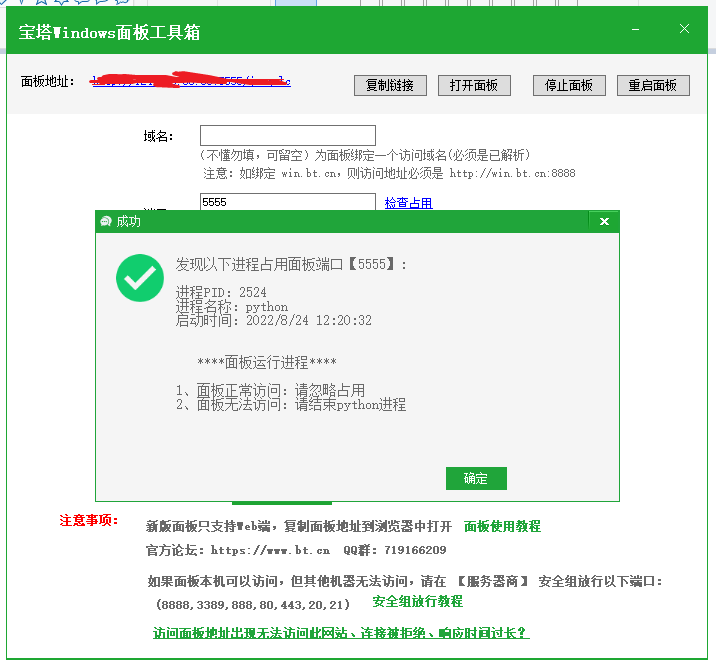Open the panel with 打开面板
The width and height of the screenshot is (716, 668).
(x=474, y=85)
